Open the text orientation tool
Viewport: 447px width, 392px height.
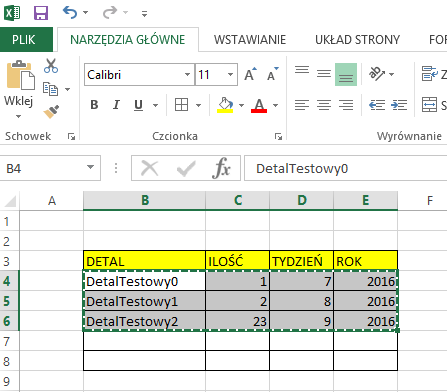coord(377,74)
